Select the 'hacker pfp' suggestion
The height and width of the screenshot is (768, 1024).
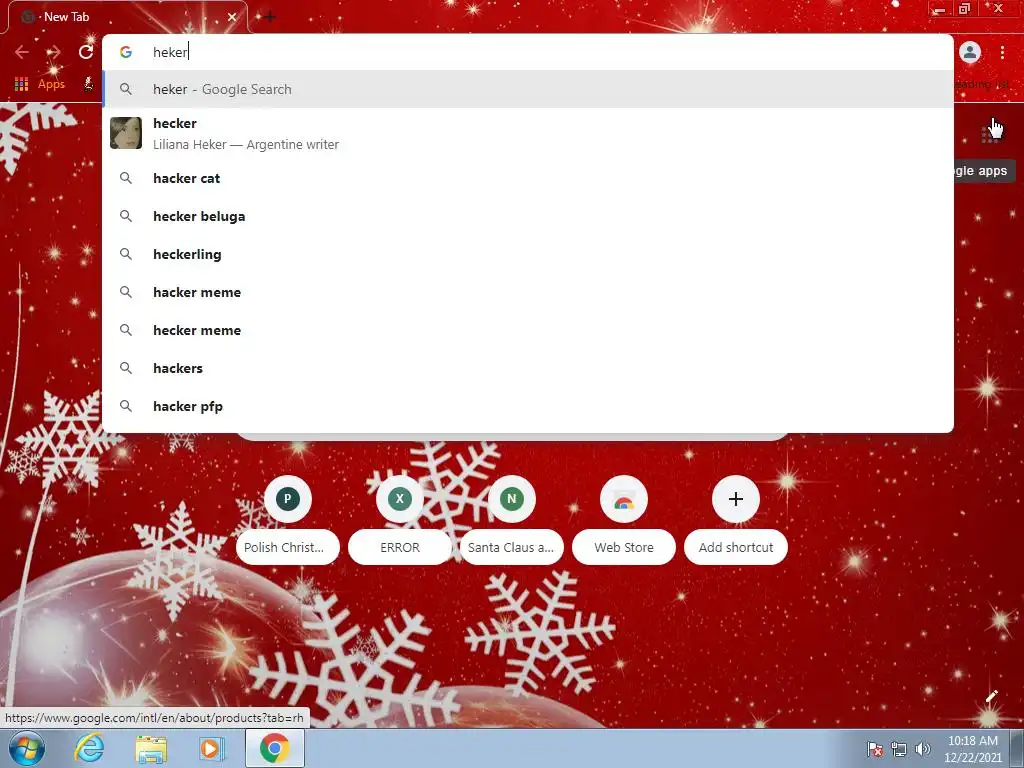click(528, 406)
